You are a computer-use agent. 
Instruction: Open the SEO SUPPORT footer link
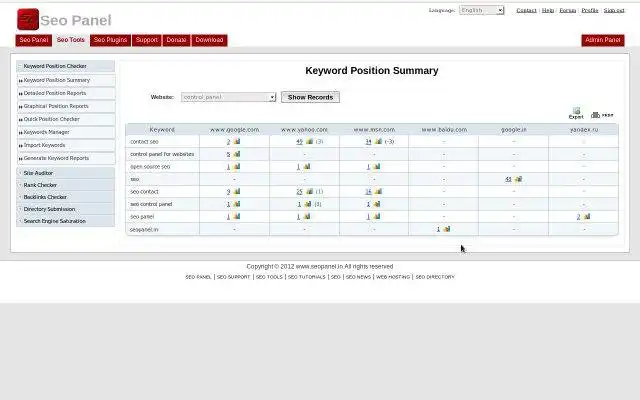coord(233,277)
